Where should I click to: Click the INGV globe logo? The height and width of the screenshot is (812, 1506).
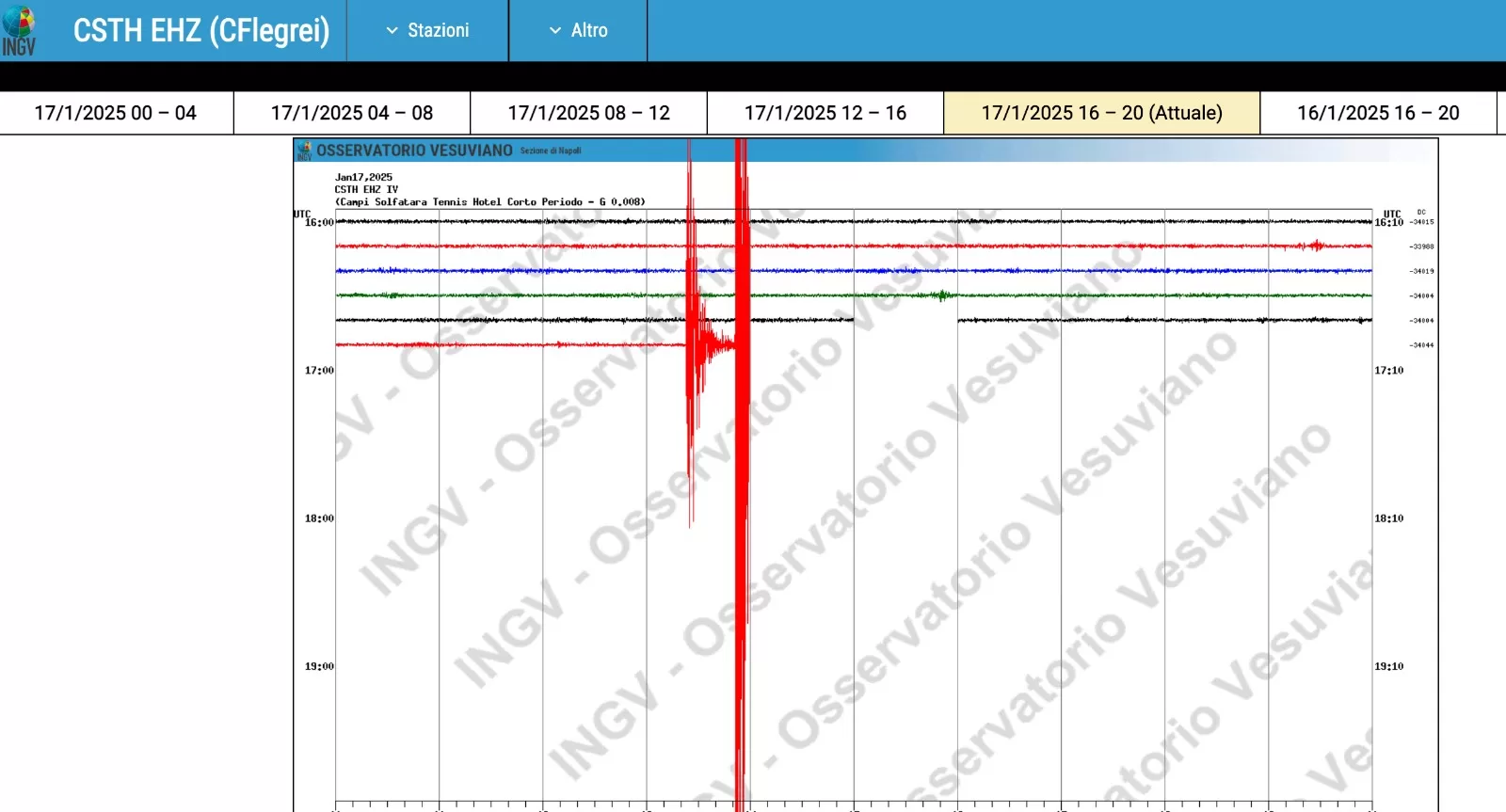[19, 30]
